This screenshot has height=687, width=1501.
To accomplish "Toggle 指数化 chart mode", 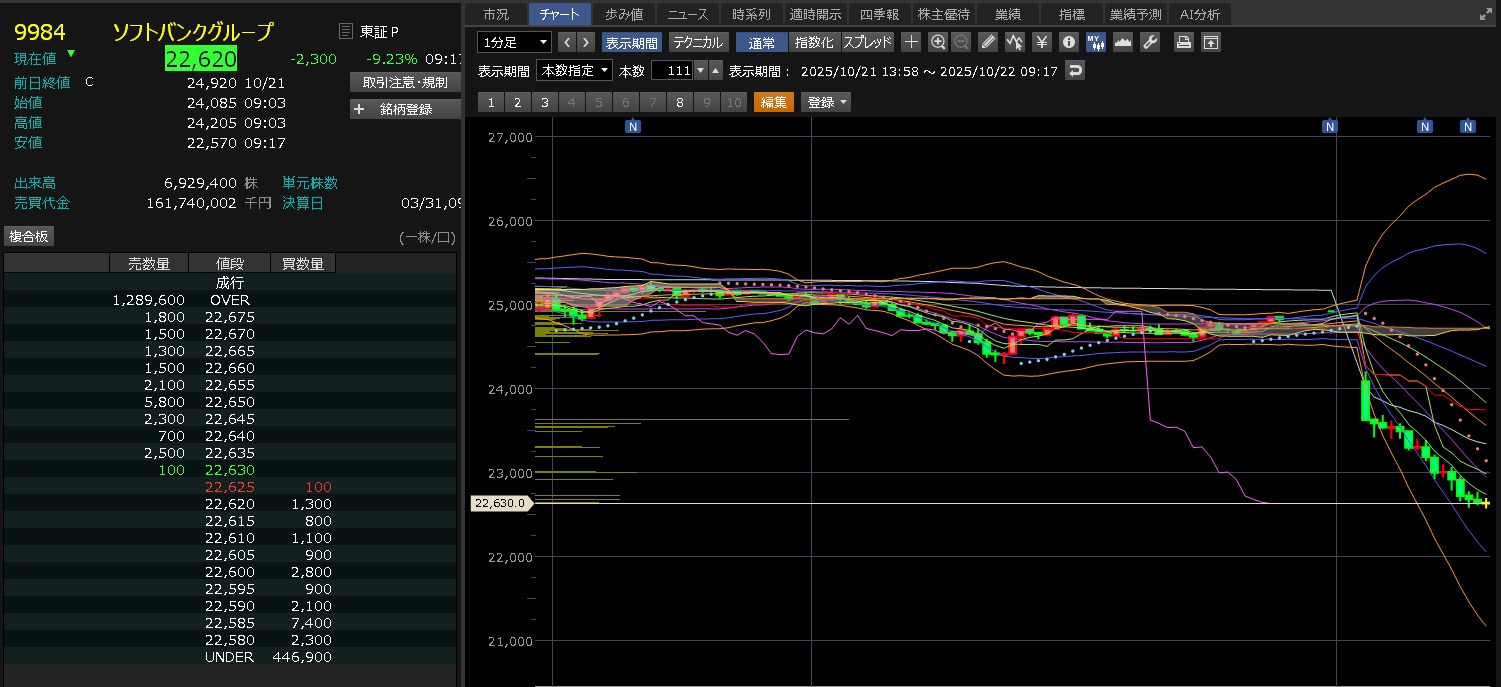I will [x=814, y=42].
